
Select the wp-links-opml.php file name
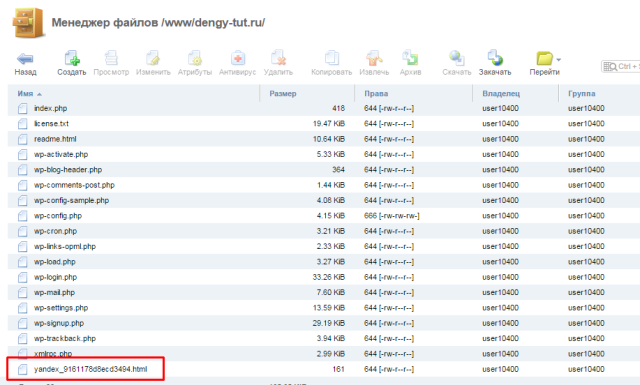tap(64, 246)
